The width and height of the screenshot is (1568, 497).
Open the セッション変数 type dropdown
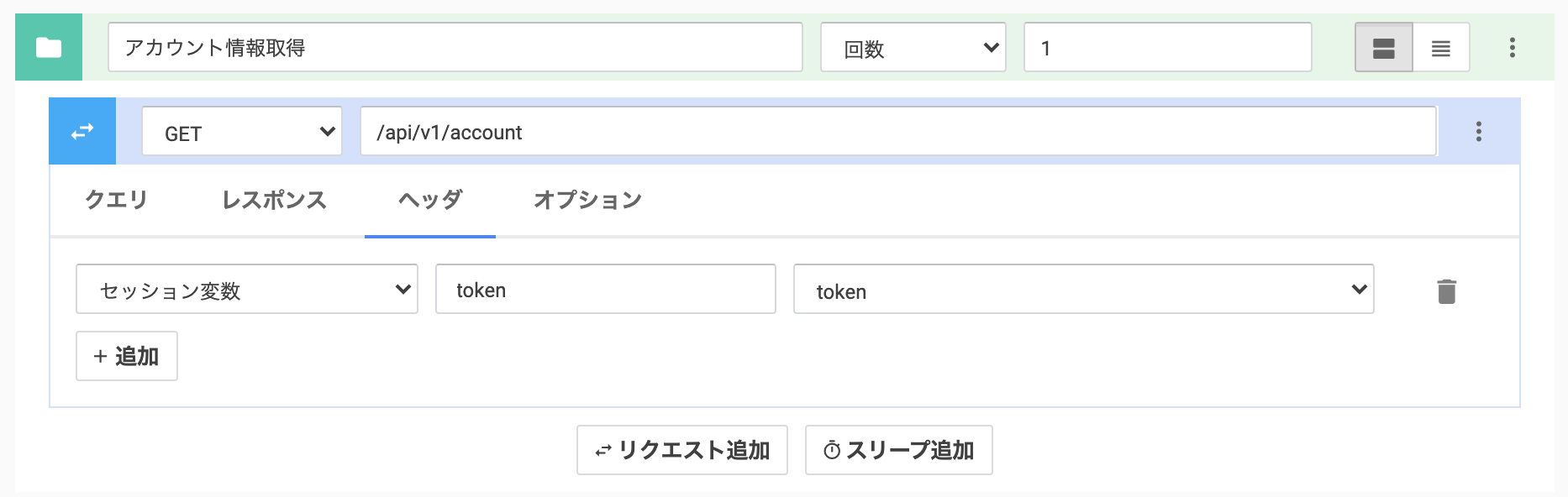click(246, 290)
